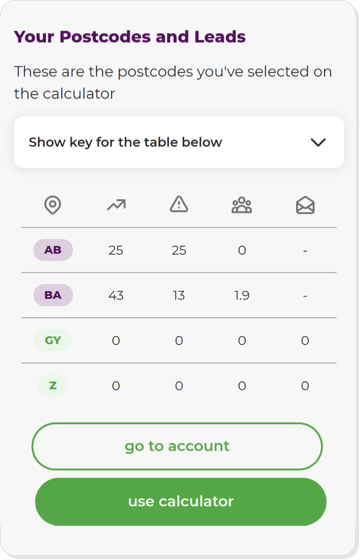Click the GY row's envelope column value
360x560 pixels.
[x=305, y=341]
